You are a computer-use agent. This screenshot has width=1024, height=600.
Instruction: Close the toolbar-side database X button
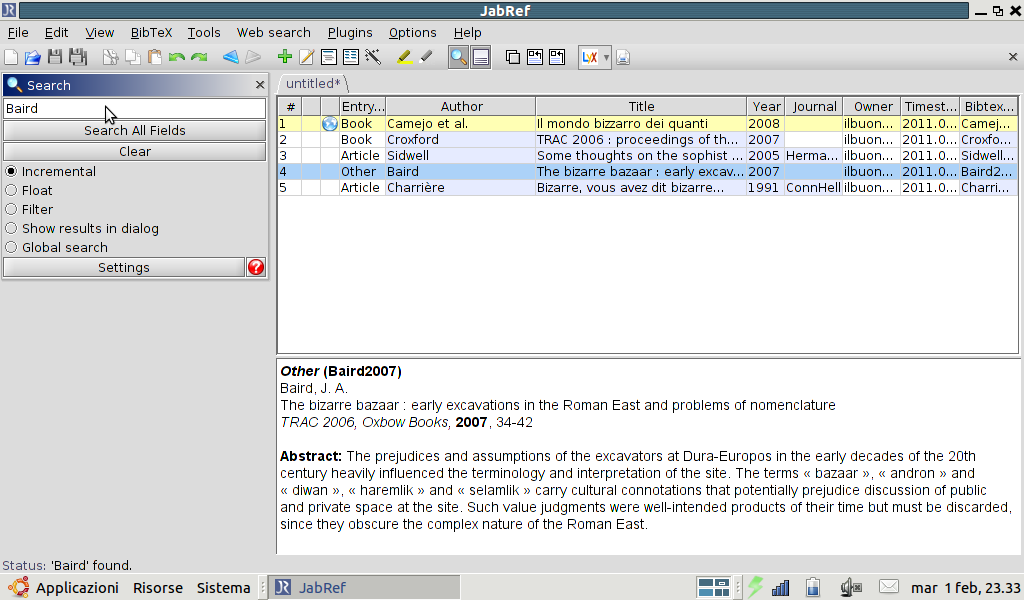coord(1013,57)
